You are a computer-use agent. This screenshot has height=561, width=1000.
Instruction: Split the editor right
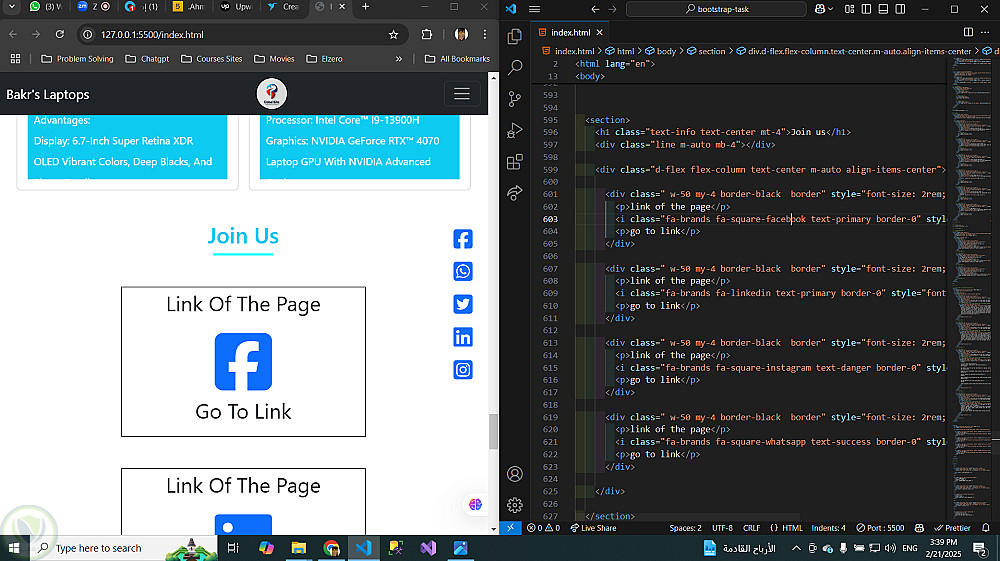[968, 32]
